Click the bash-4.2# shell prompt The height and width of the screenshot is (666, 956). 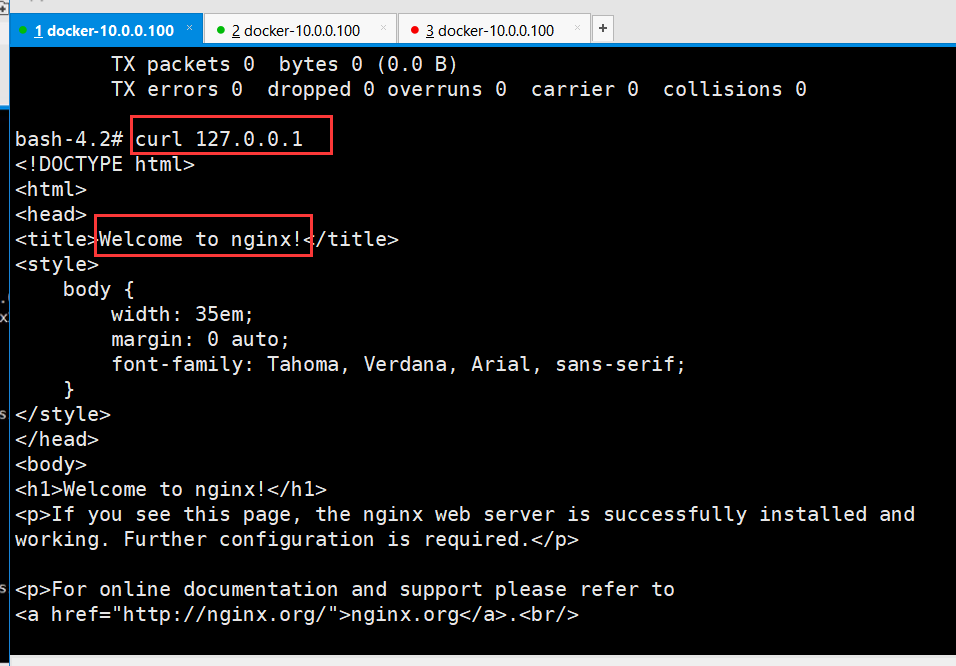pos(68,139)
